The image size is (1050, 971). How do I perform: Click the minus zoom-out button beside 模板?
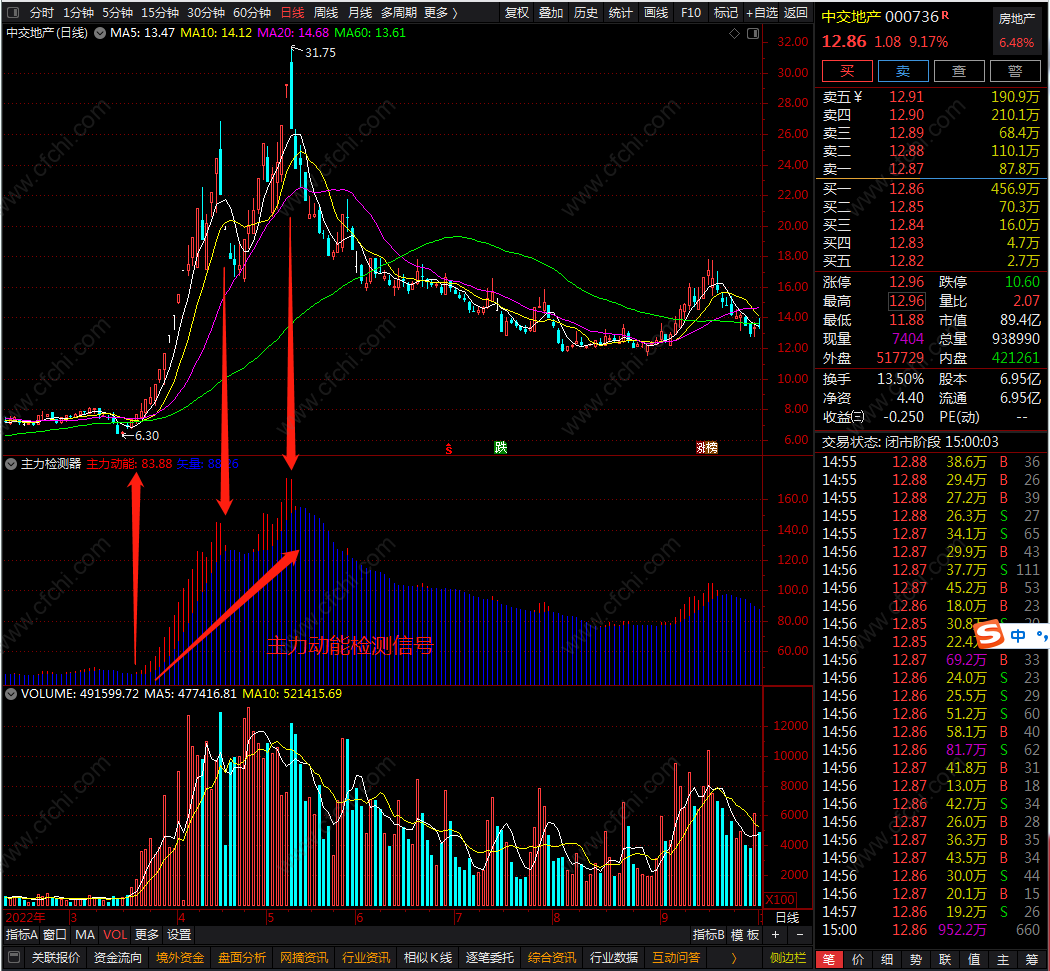(x=800, y=935)
